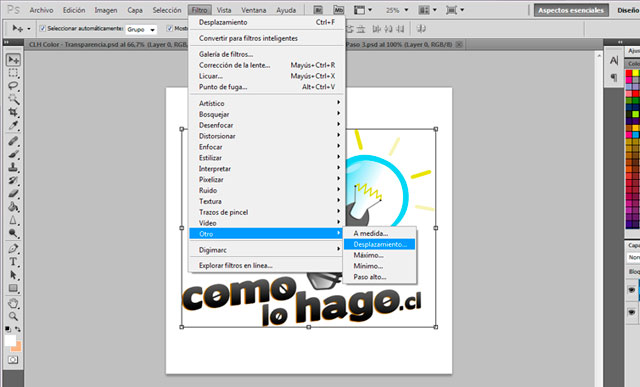Open the 25% zoom level dropdown
The image size is (640, 387).
397,10
